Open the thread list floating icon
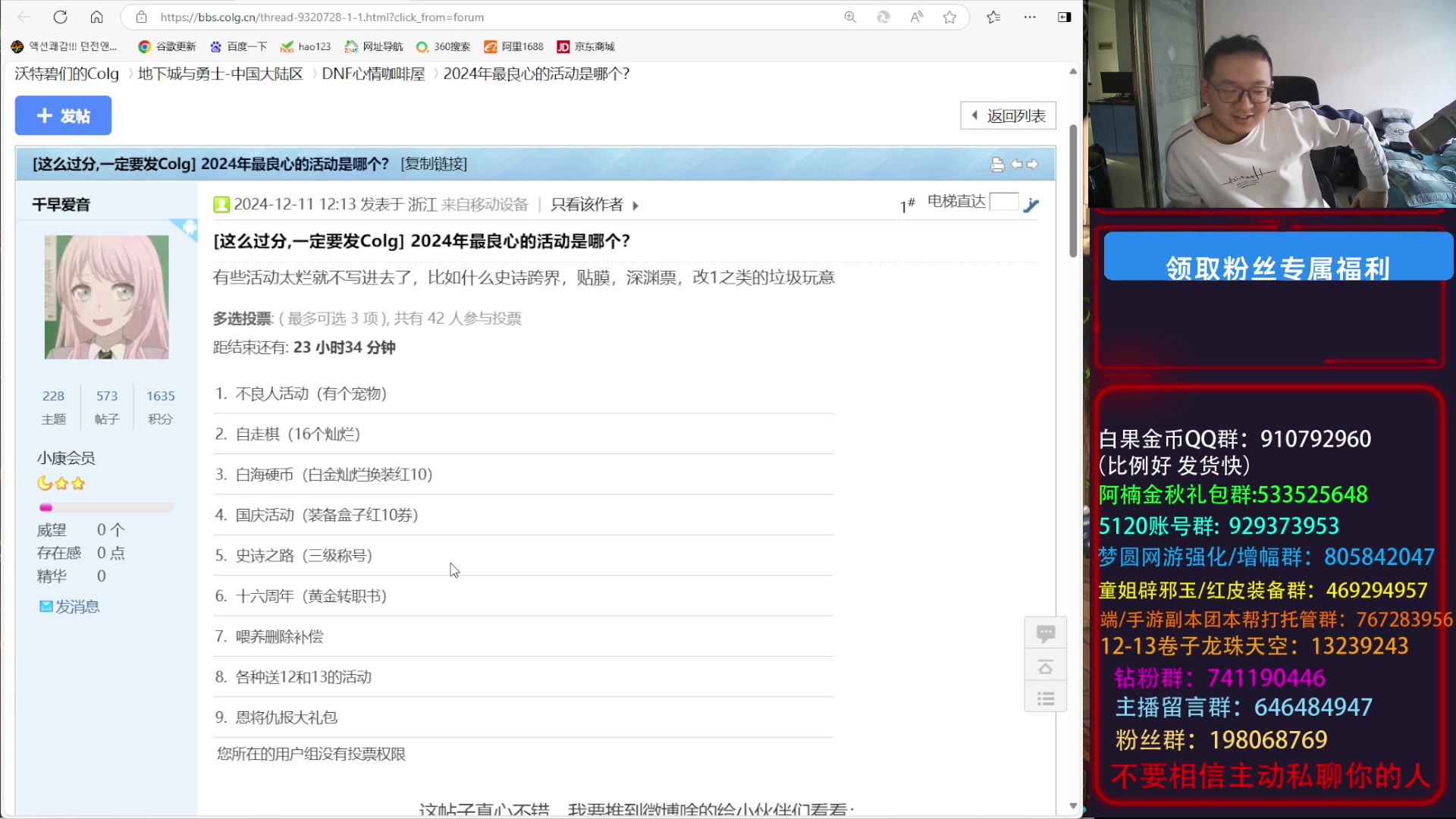Screen dimensions: 1456x819 pos(1046,698)
